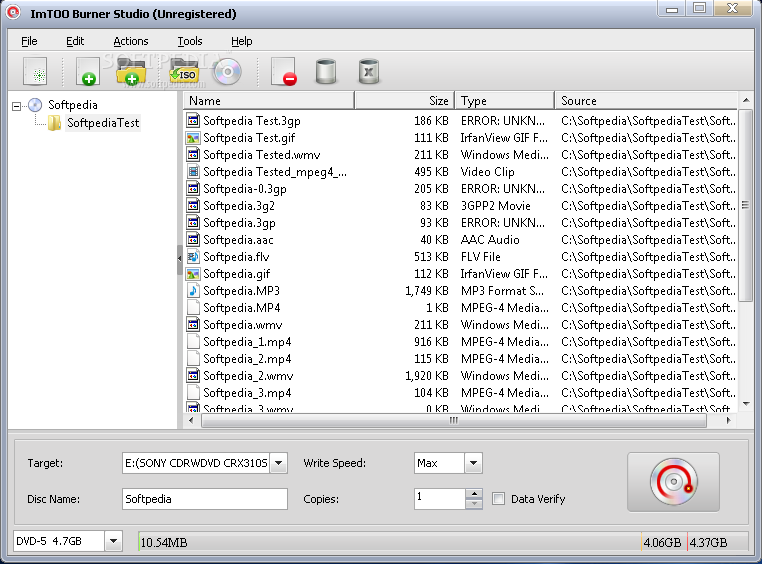Screen dimensions: 762x564
Task: Open the File menu
Action: (x=29, y=41)
